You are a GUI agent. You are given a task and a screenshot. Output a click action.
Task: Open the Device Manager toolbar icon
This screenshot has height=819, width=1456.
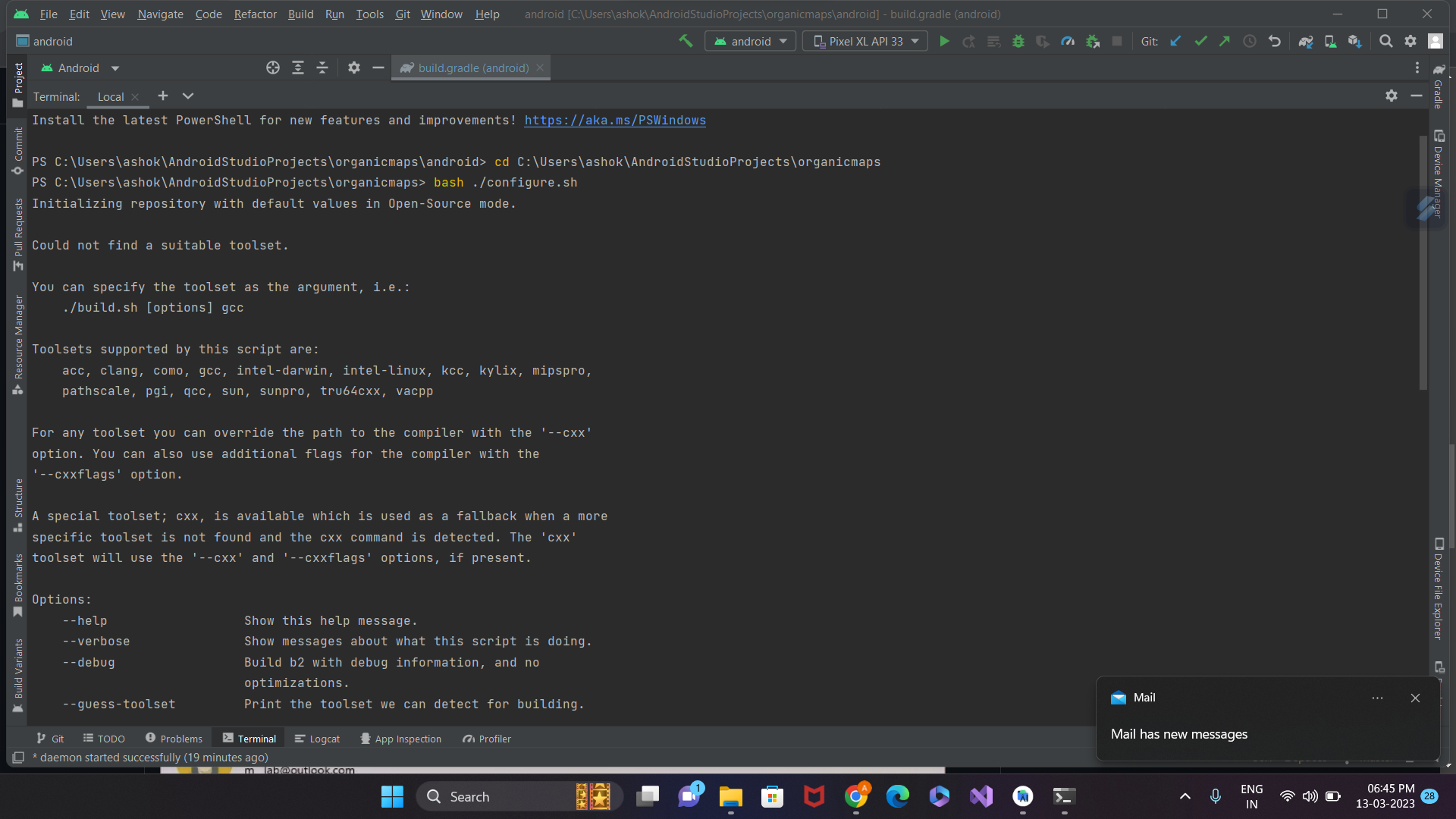[x=1330, y=41]
